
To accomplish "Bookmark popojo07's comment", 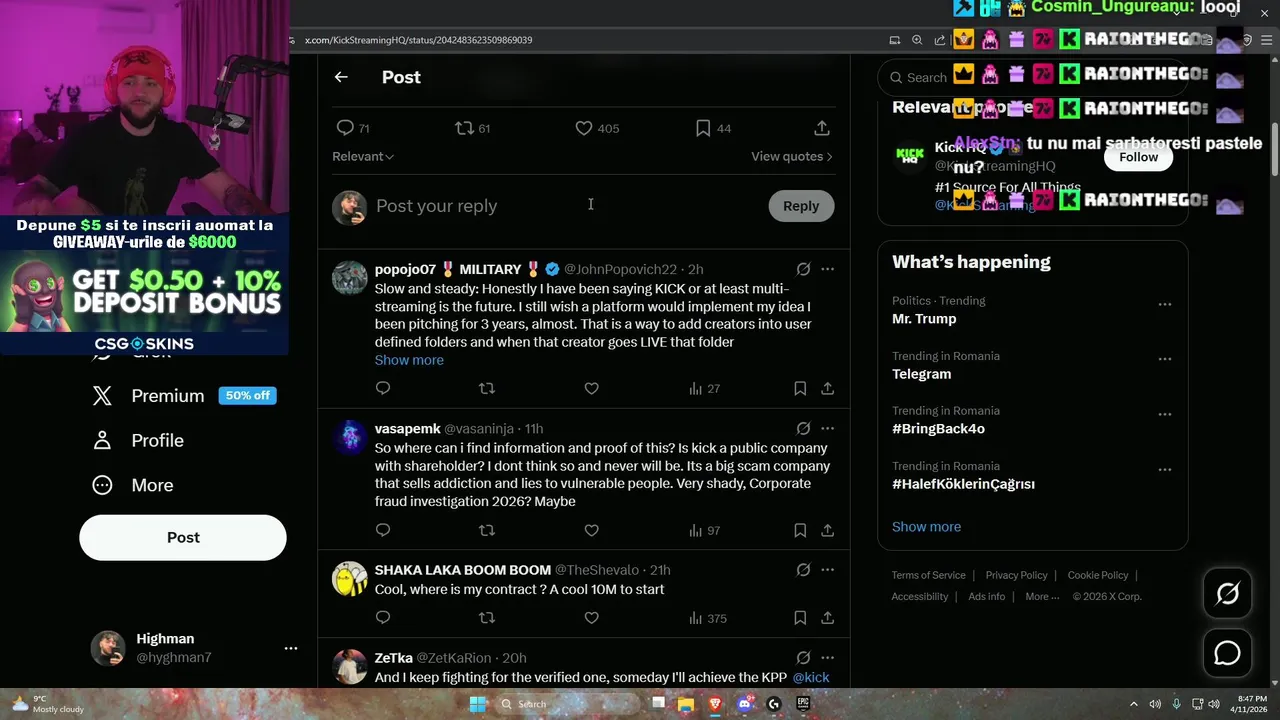I will (800, 388).
